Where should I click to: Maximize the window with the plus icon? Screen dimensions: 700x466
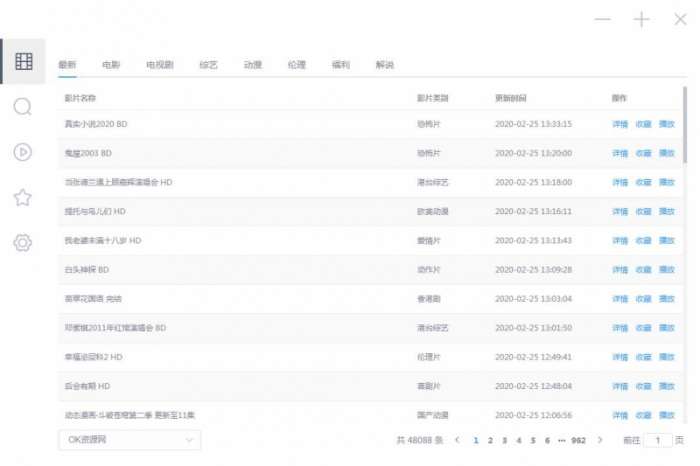click(x=642, y=19)
